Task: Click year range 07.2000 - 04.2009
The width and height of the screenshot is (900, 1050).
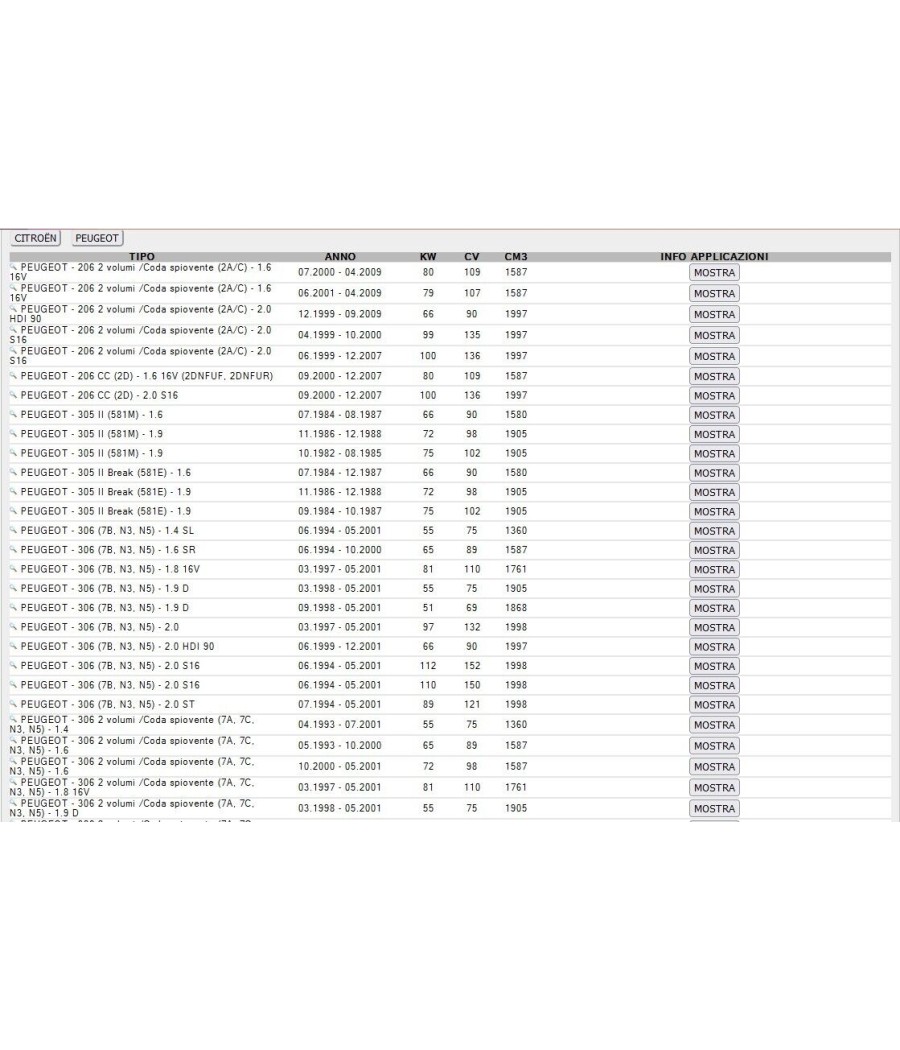Action: [x=340, y=273]
